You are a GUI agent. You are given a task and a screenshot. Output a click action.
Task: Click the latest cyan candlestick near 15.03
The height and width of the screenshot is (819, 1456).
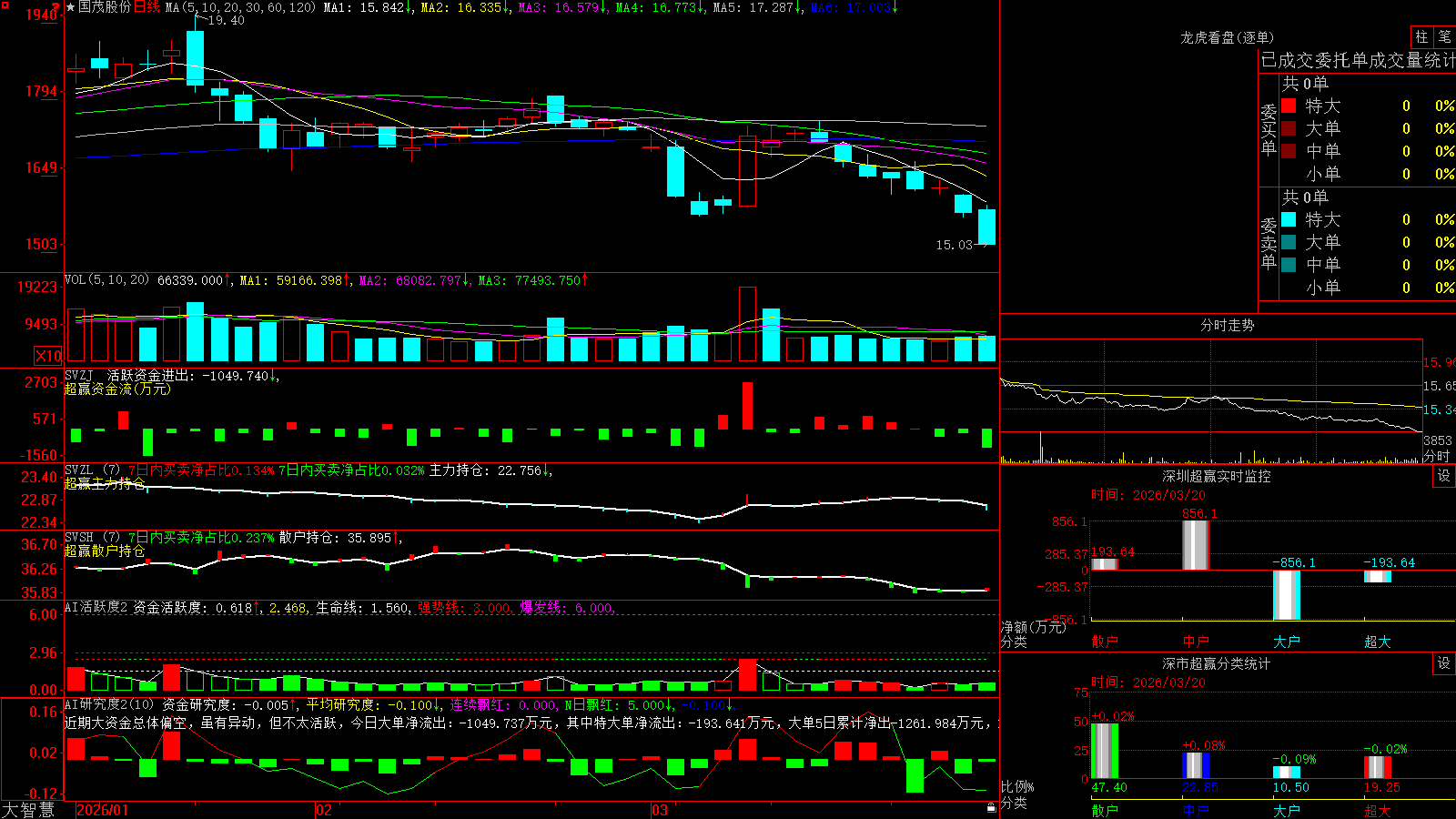(x=986, y=227)
